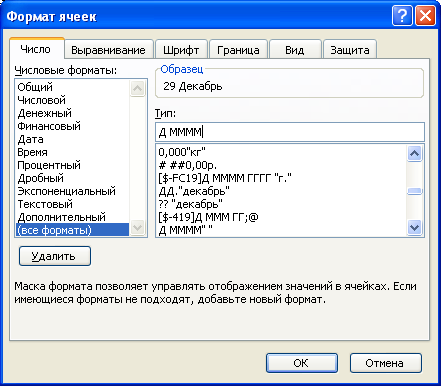Pick the [$-419]Д МММ ГГ;@ type
The height and width of the screenshot is (386, 441).
(x=281, y=217)
